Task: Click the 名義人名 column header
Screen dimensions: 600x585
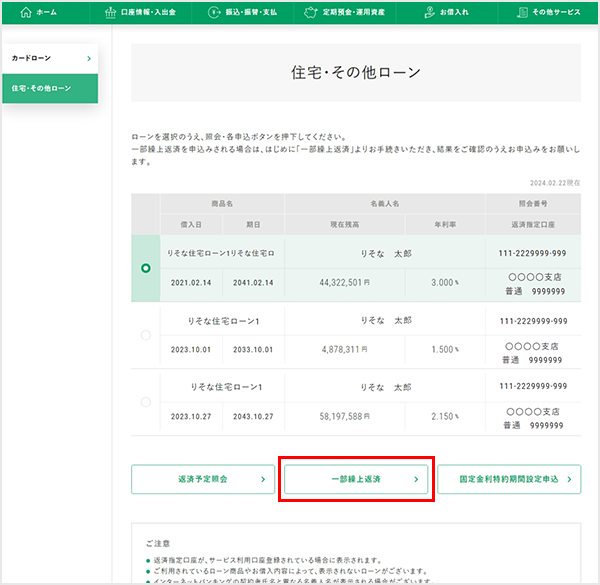Action: 385,204
